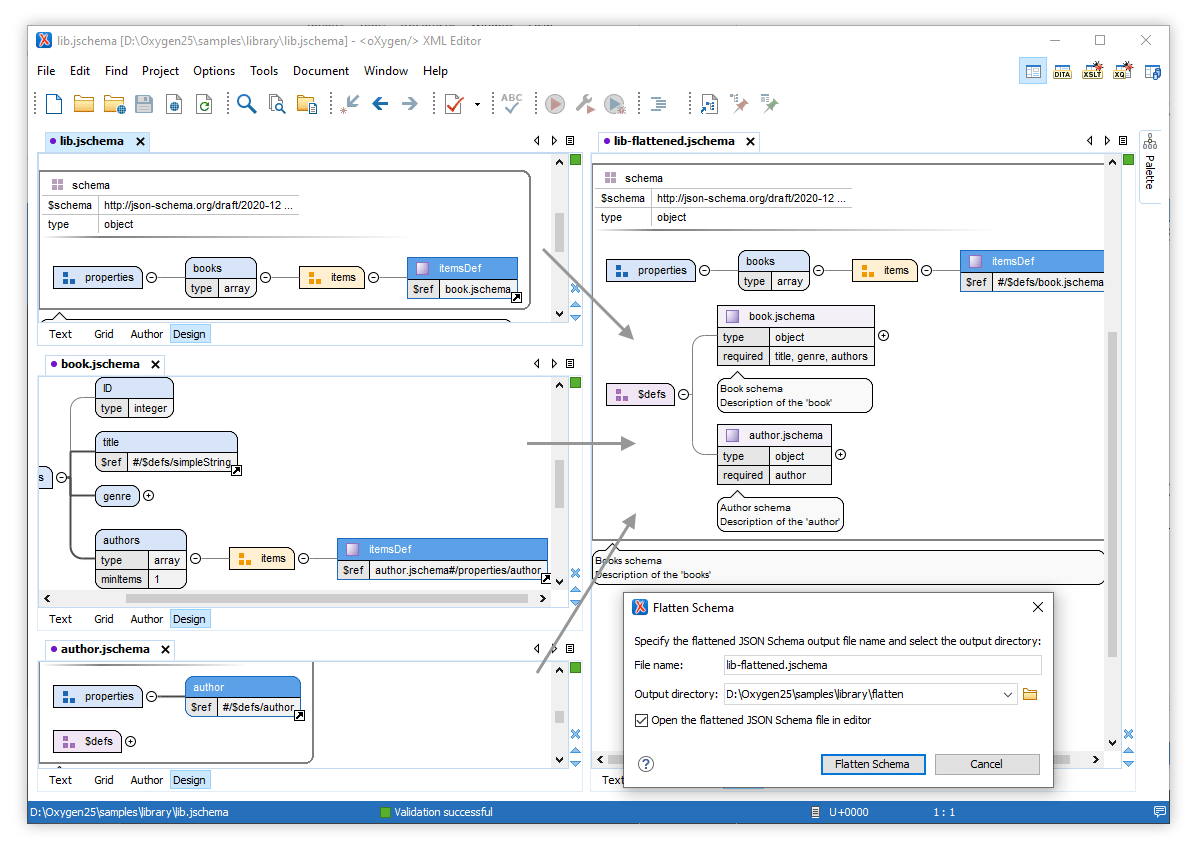Collapse the authors node in book.jschema
Image resolution: width=1200 pixels, height=850 pixels.
[195, 558]
